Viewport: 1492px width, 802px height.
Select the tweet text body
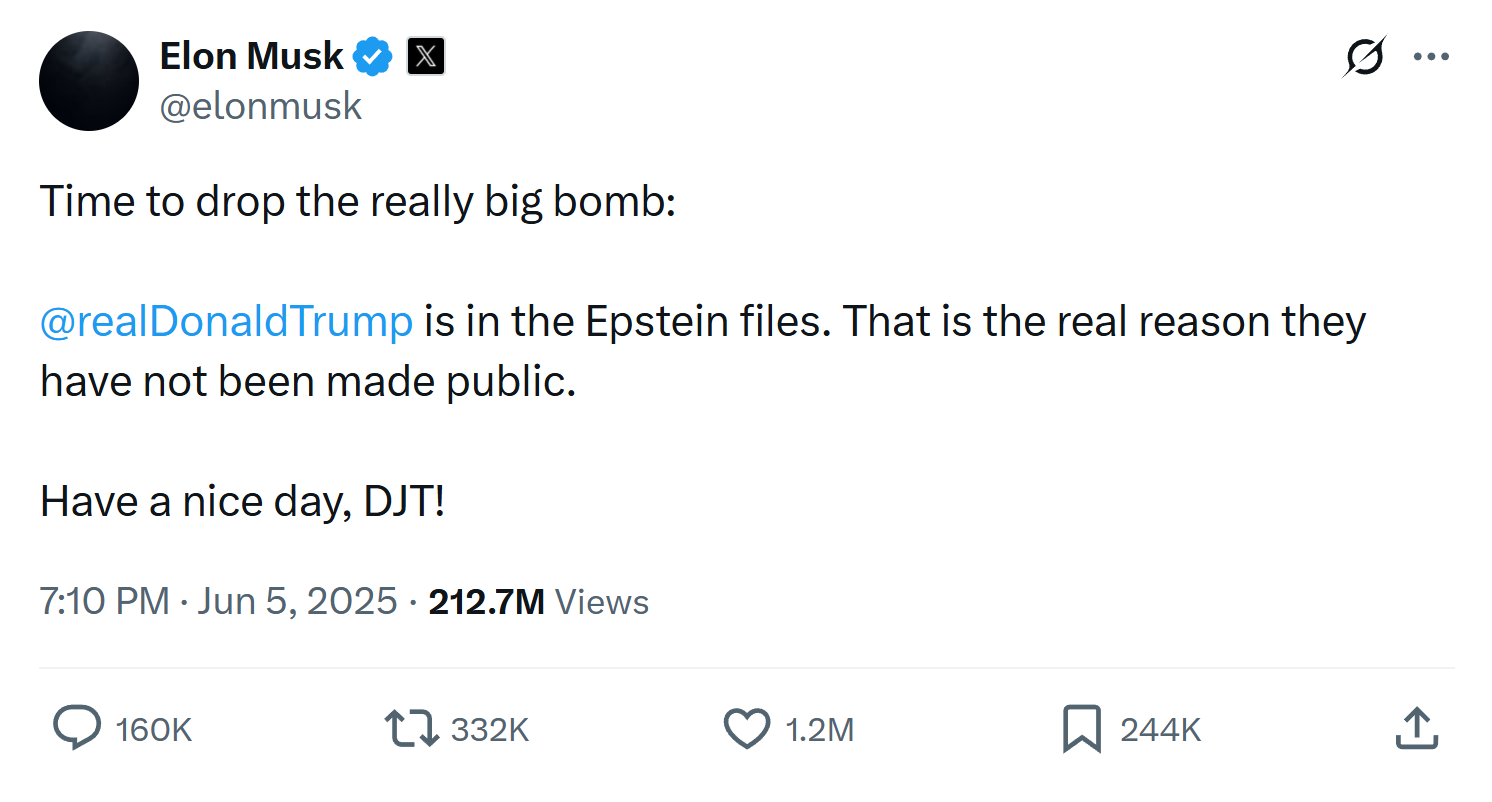point(700,350)
